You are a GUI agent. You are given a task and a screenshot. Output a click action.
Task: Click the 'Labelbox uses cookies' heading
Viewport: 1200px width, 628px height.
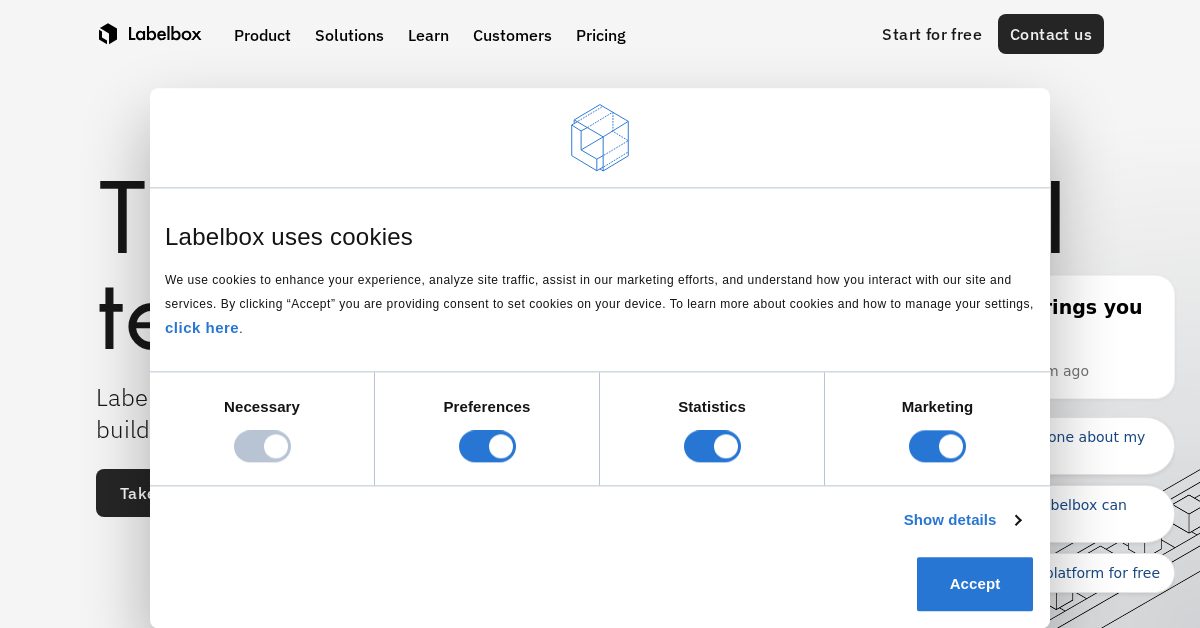[x=289, y=237]
